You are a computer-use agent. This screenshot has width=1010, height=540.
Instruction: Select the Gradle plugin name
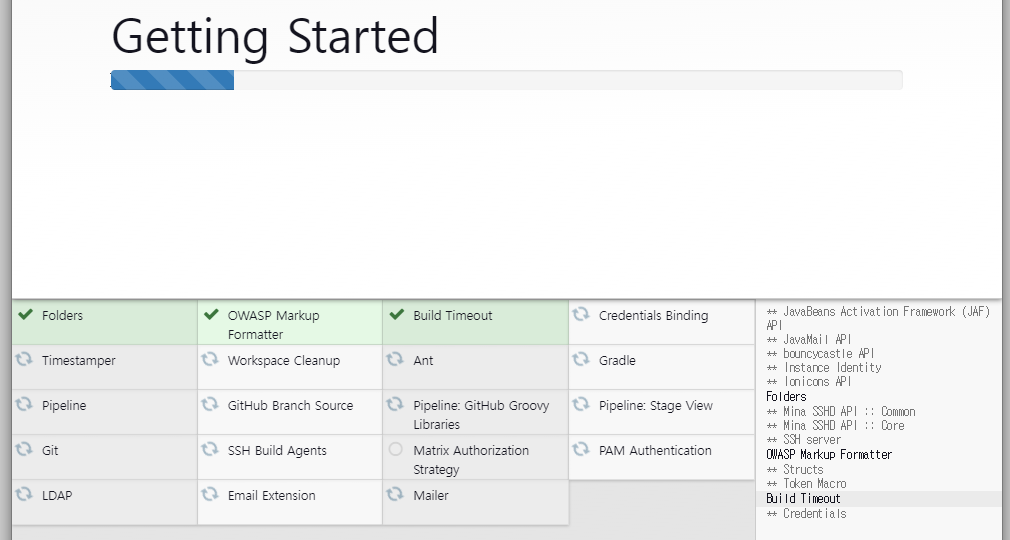[x=617, y=360]
